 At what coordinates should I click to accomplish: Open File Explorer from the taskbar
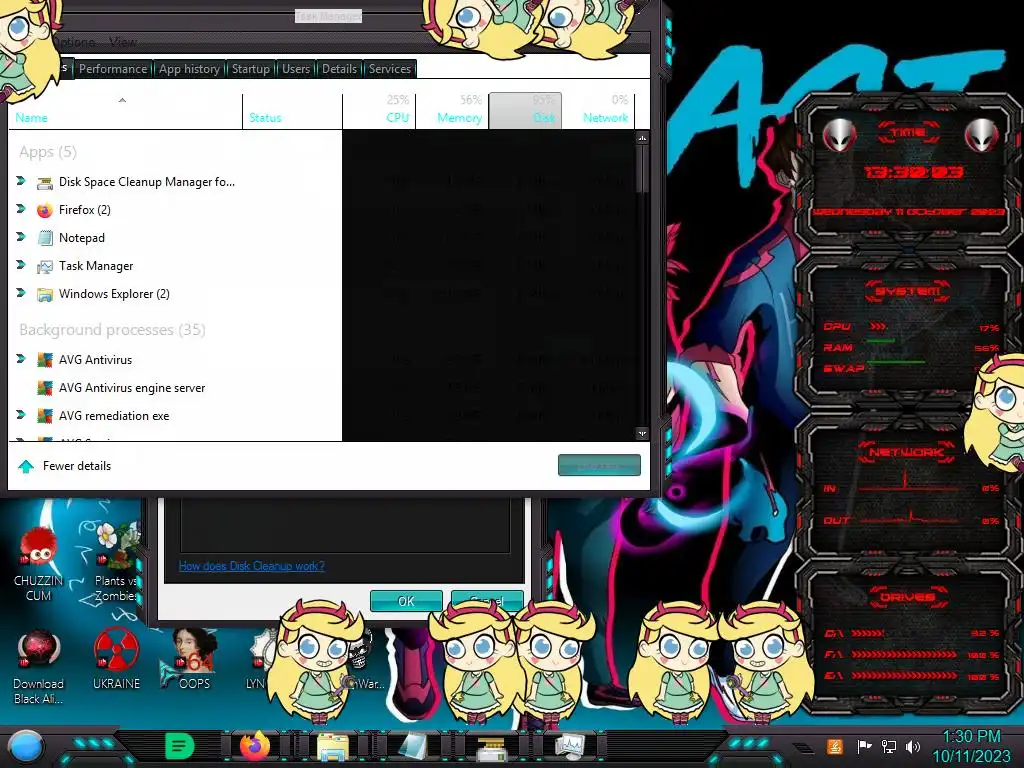pos(332,746)
